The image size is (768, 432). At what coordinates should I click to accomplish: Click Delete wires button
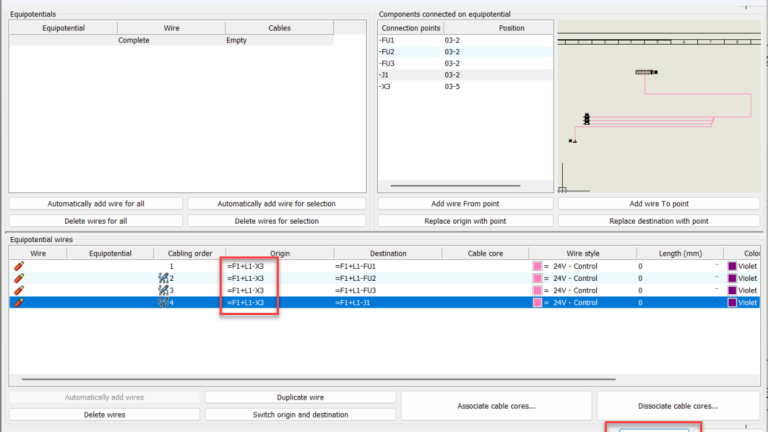[104, 414]
